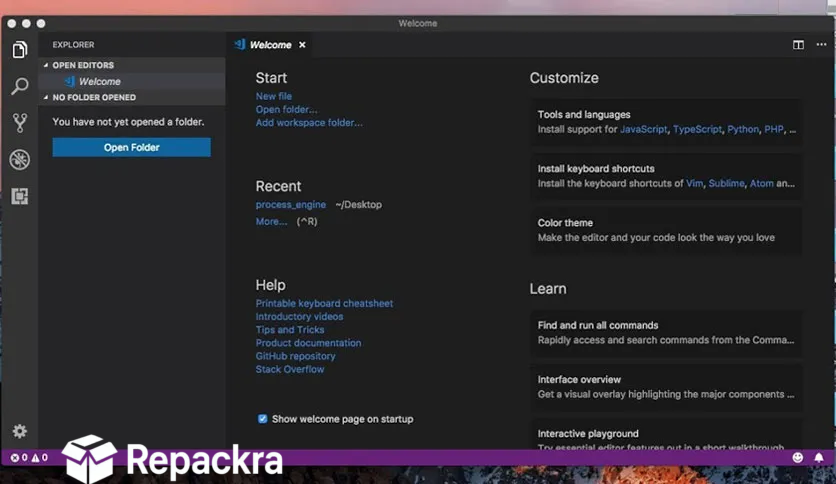Open Find and run all commands card
This screenshot has width=836, height=484.
pos(666,333)
